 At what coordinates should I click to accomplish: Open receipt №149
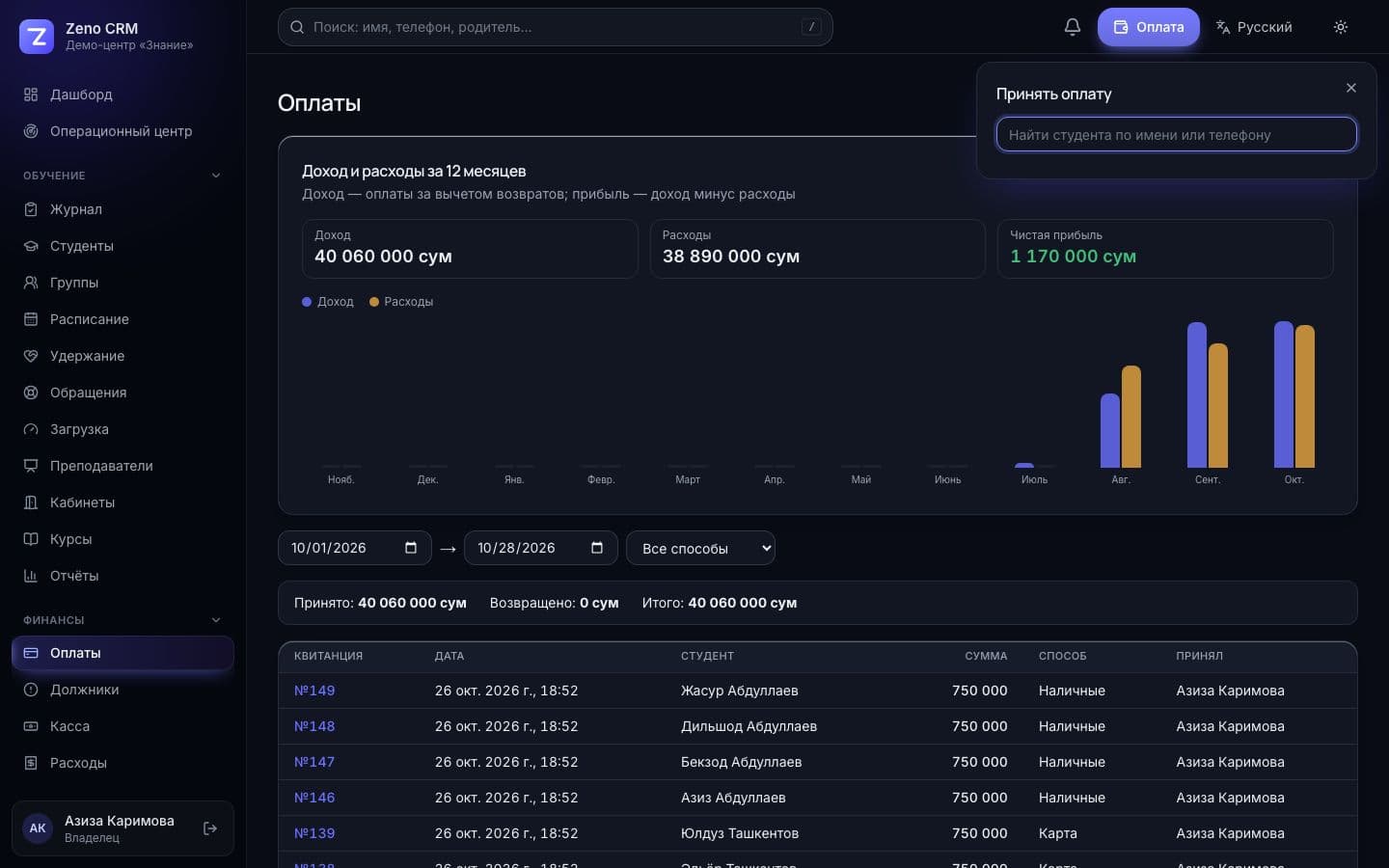314,691
